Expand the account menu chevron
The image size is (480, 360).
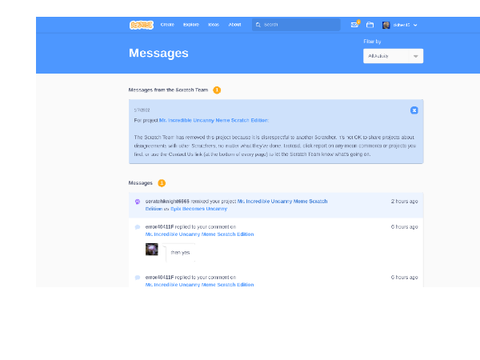click(415, 25)
